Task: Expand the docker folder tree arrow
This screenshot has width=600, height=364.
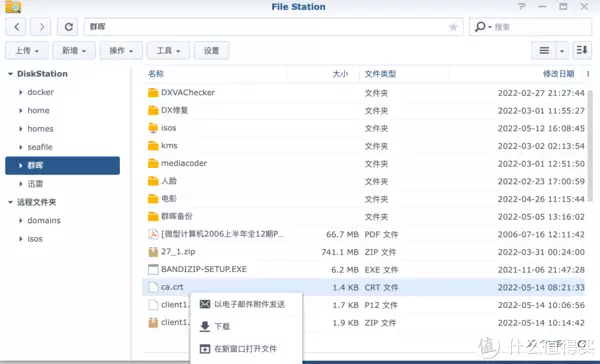Action: coord(21,92)
